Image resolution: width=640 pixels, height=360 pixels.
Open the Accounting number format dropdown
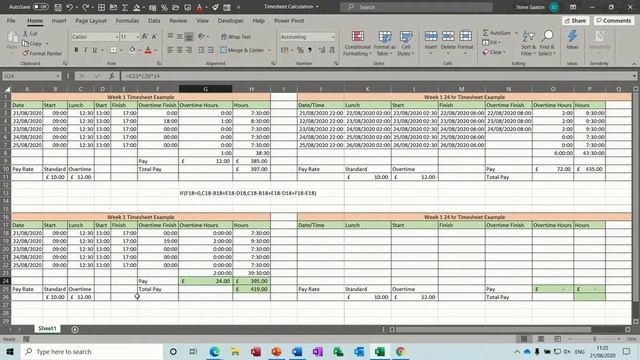(333, 37)
